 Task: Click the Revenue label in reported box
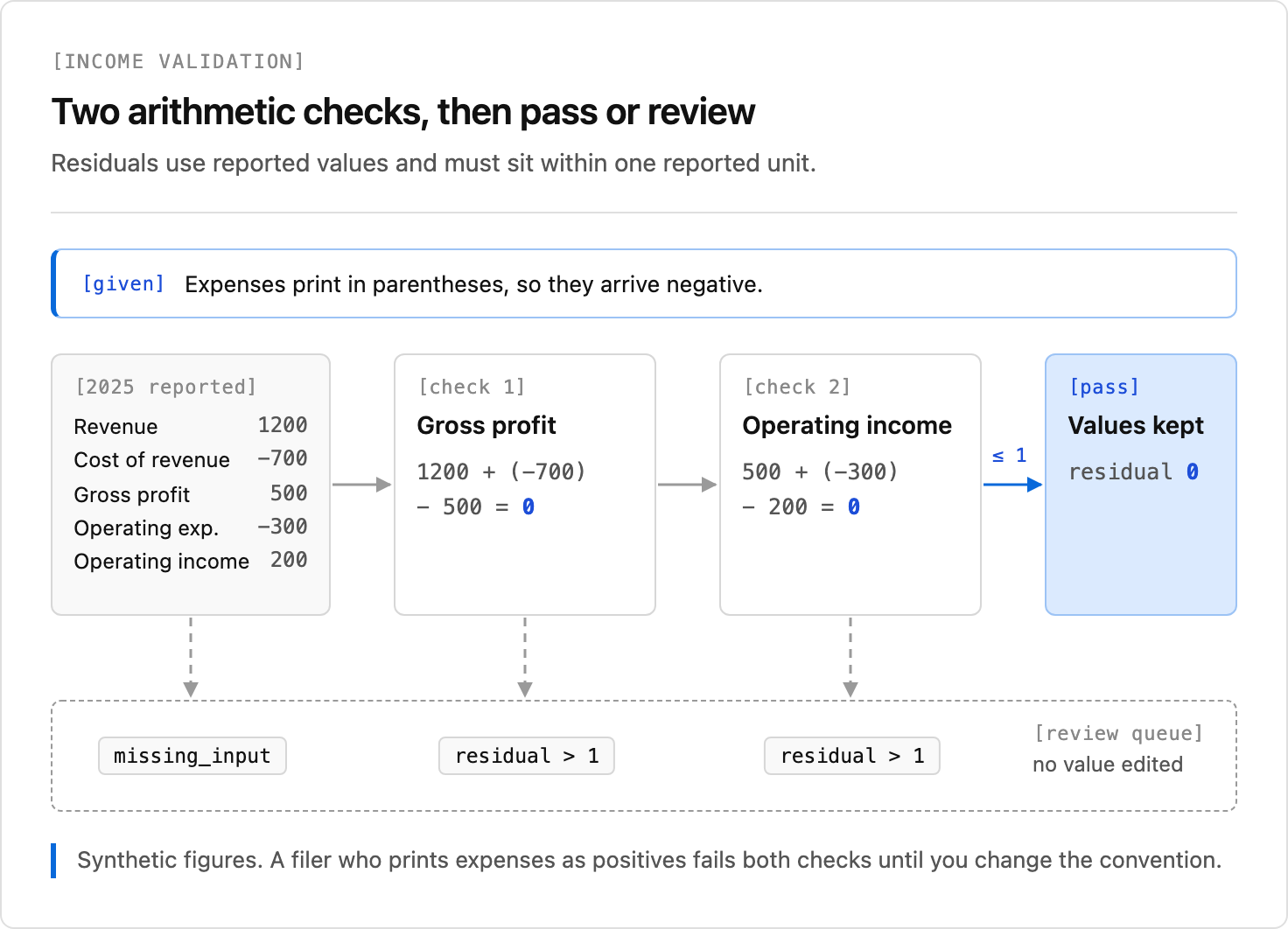115,427
